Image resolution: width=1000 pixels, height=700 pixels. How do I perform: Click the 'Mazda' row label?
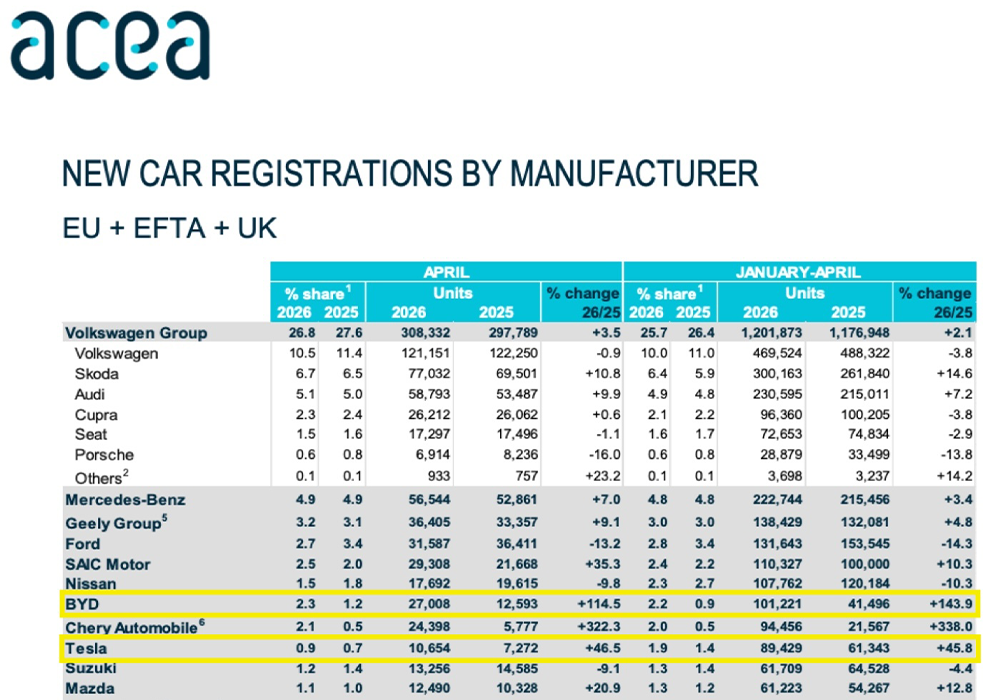tap(89, 689)
